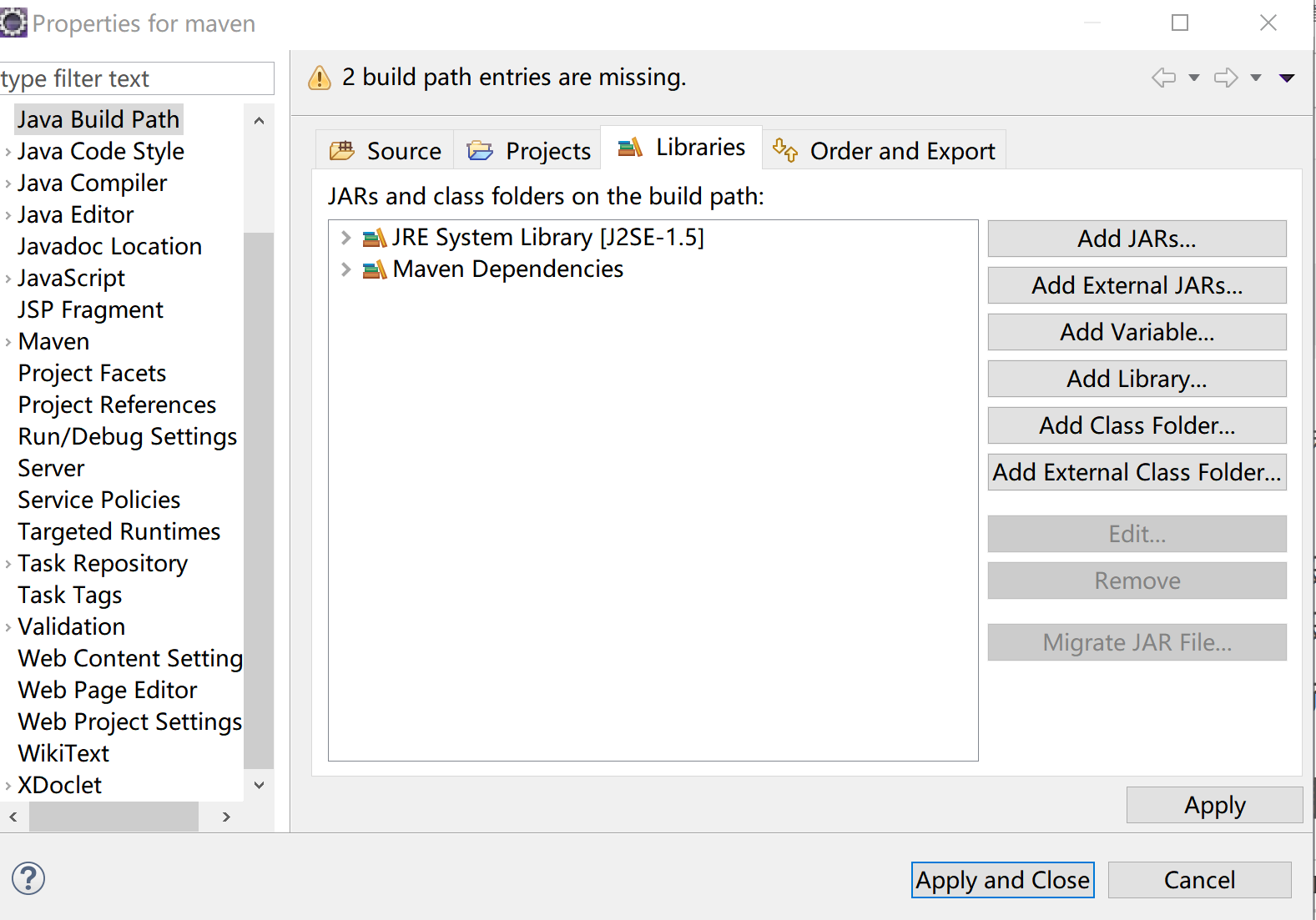Screen dimensions: 1316x920
Task: Click the sidebar vertical scrollbar down arrow
Action: (x=259, y=785)
